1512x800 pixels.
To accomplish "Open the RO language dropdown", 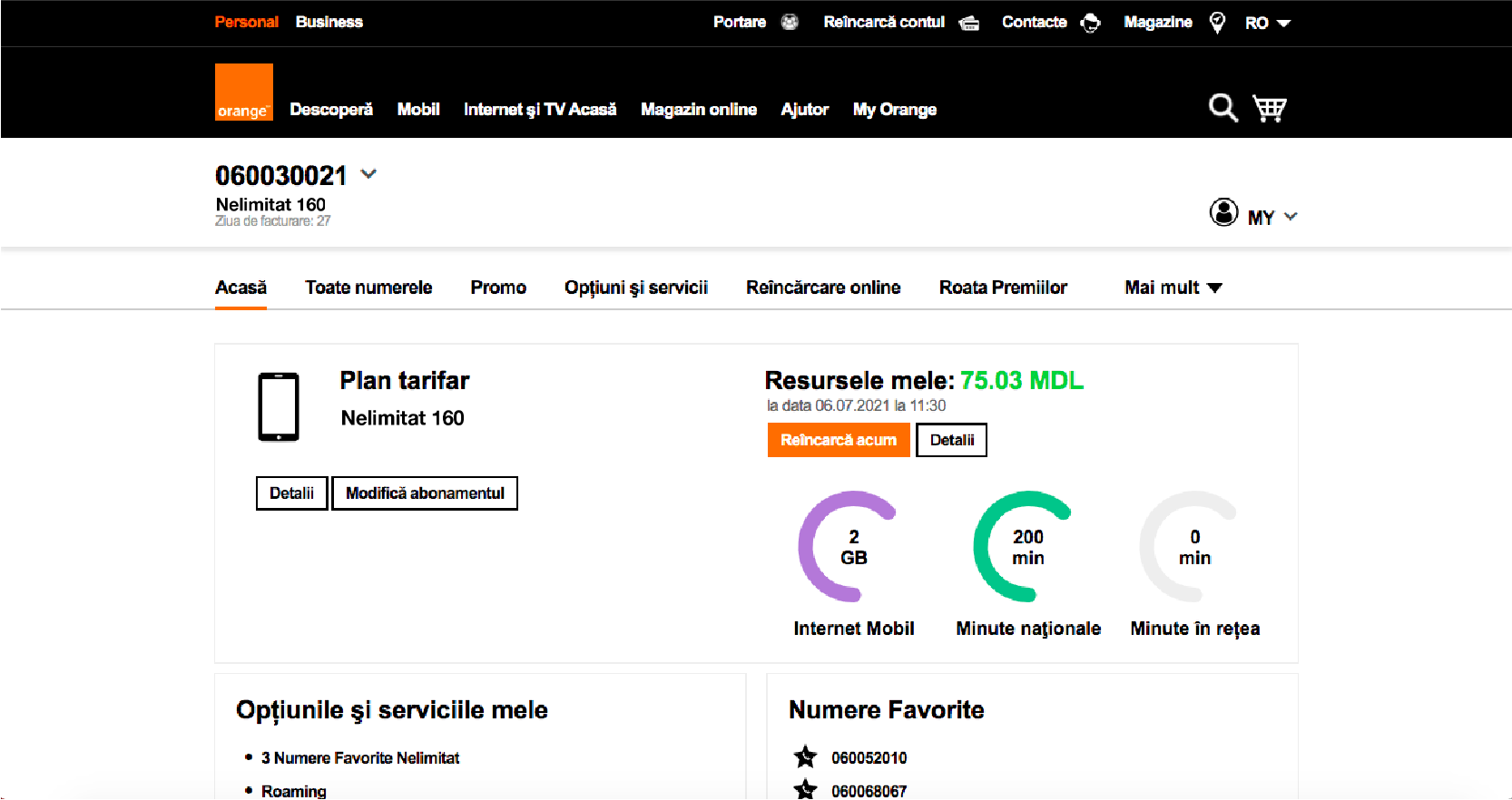I will (x=1267, y=23).
